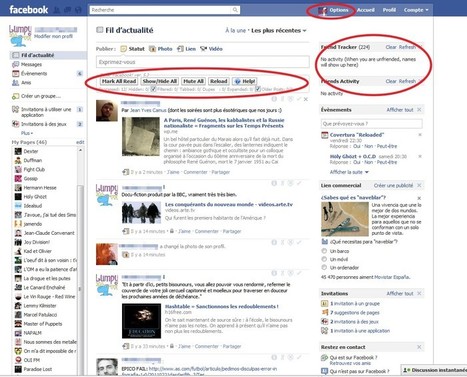Screen dimensions: 467x377
Task: Click the Exprimez-vous status field
Action: point(203,62)
